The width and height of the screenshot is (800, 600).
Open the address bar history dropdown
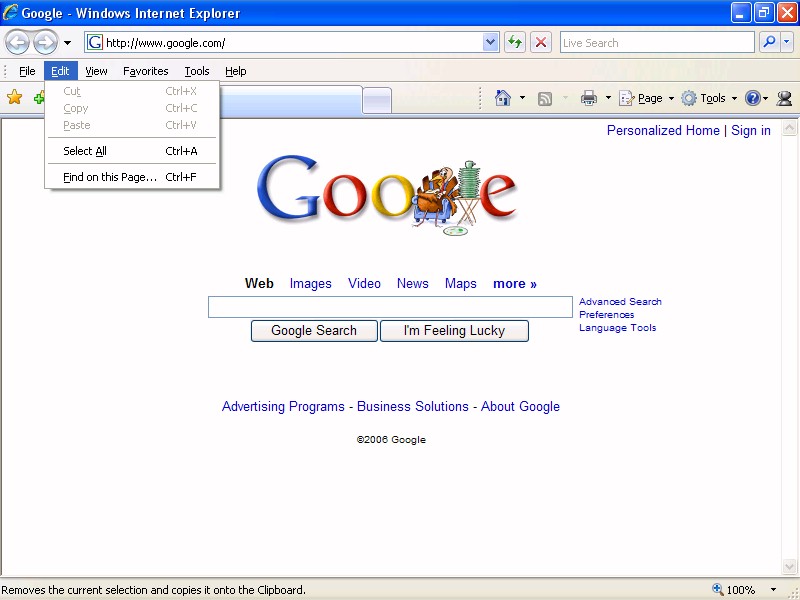[491, 42]
